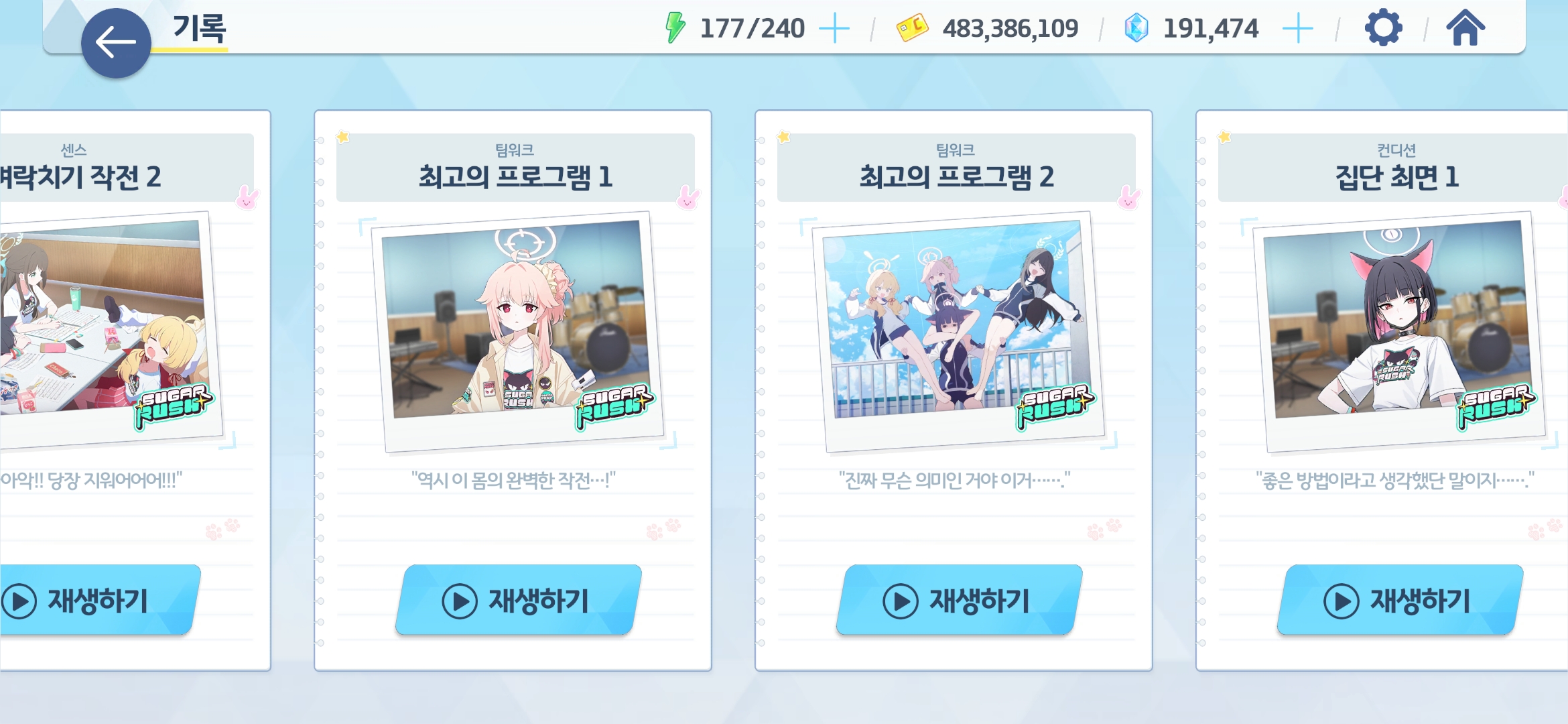This screenshot has height=724, width=1568.
Task: Tap the gold credit ticket icon
Action: (x=913, y=28)
